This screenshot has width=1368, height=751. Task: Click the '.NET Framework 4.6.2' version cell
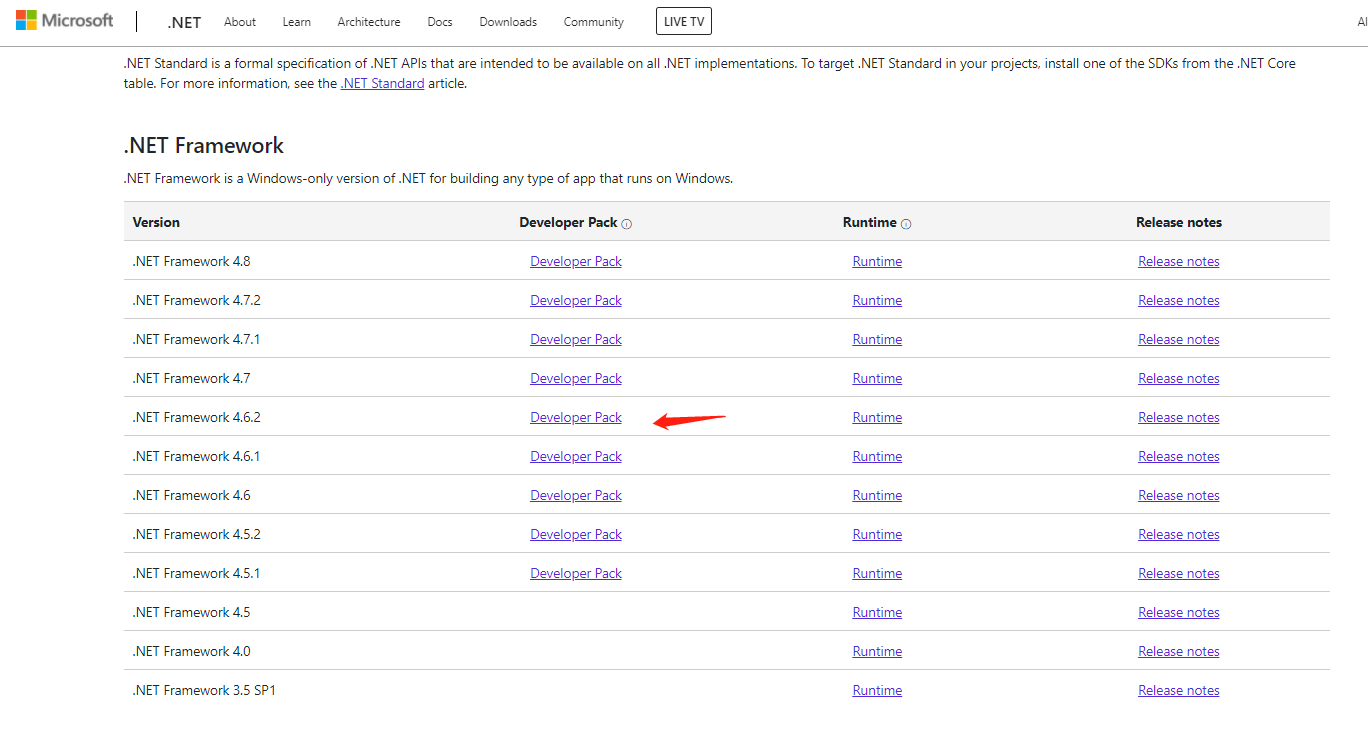point(196,417)
